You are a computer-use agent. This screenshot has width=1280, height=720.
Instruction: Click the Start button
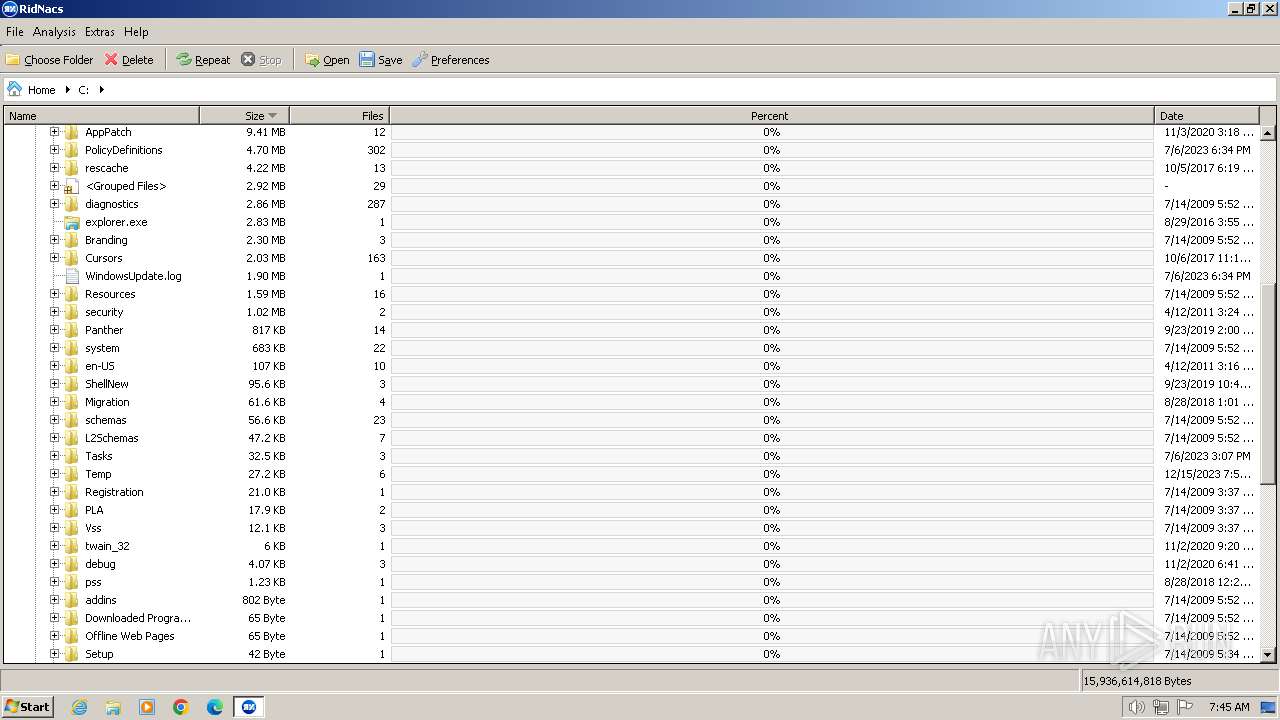pyautogui.click(x=28, y=707)
